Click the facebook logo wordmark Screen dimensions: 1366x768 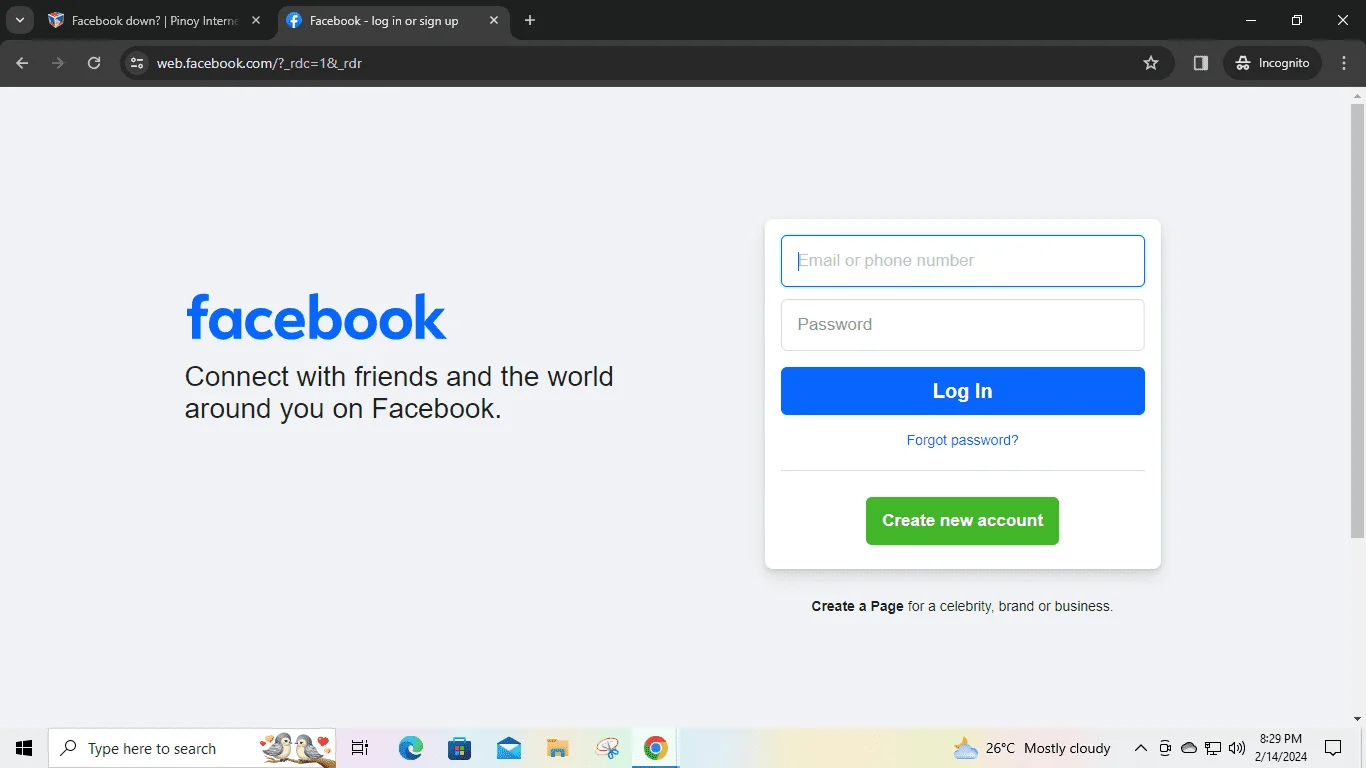[x=316, y=318]
